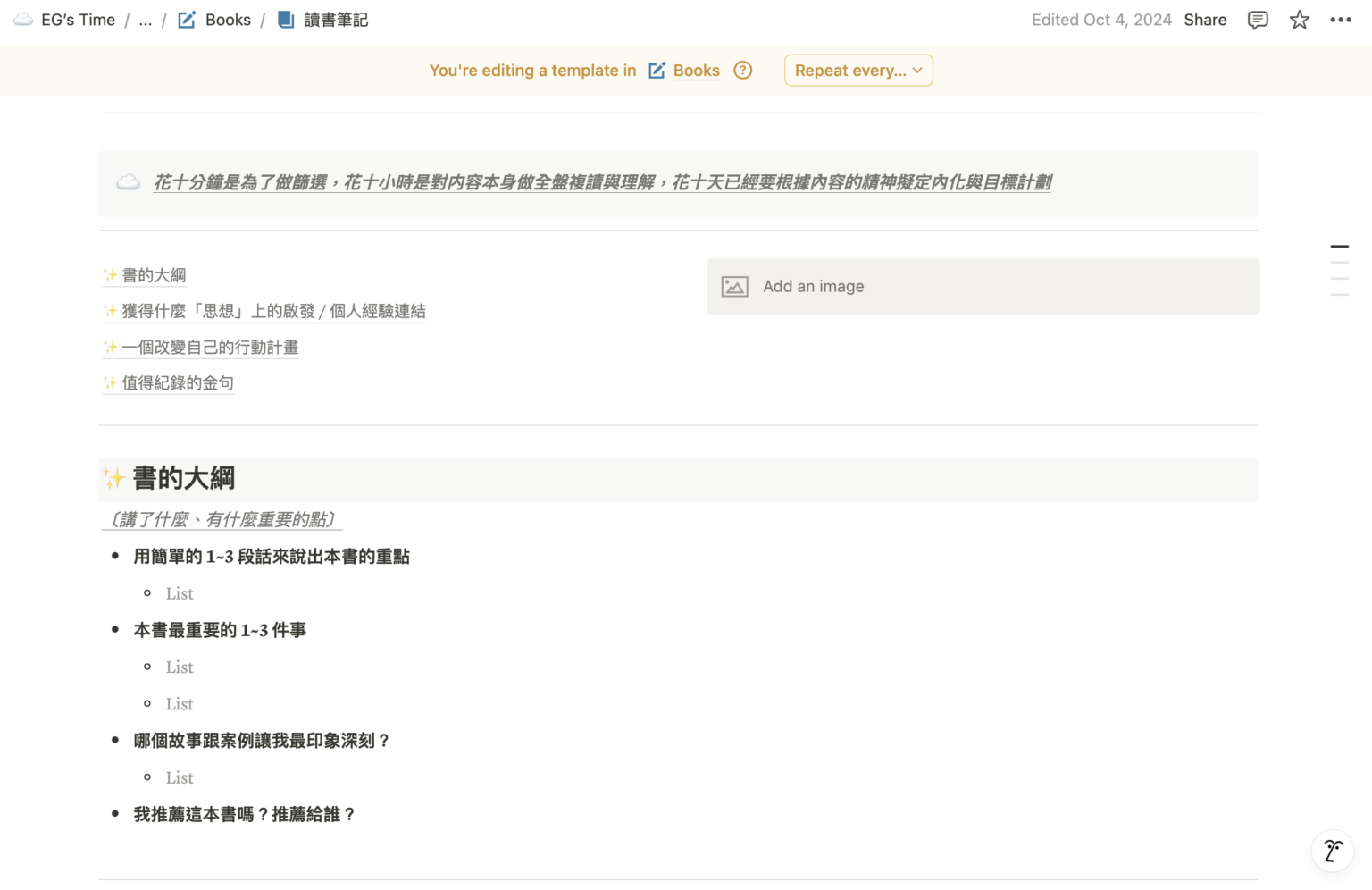Viewport: 1372px width, 890px height.
Task: Jump to 值得紀錄的金句 contents link
Action: pos(178,383)
